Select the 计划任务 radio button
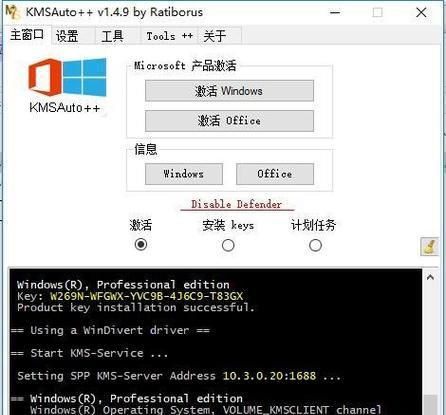 tap(315, 245)
